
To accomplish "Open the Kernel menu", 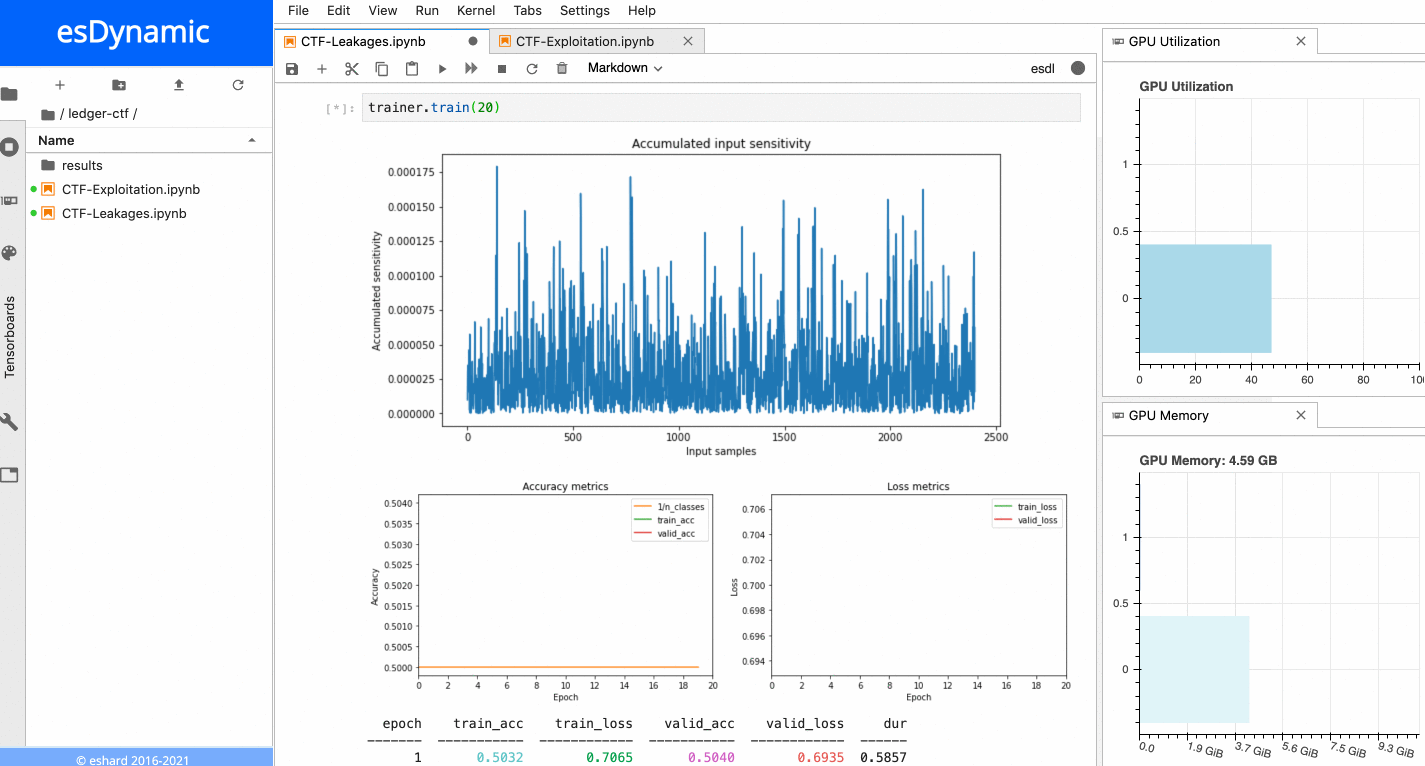I will click(x=475, y=11).
